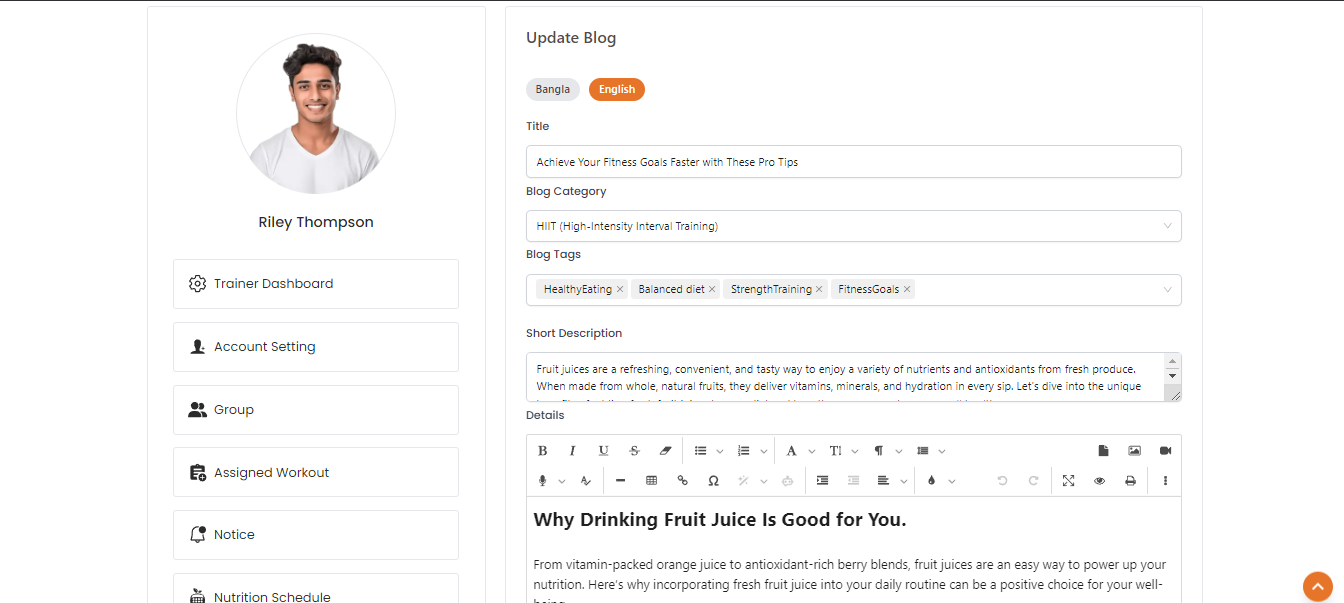Open the Blog Category dropdown
Image resolution: width=1344 pixels, height=603 pixels.
click(x=853, y=226)
